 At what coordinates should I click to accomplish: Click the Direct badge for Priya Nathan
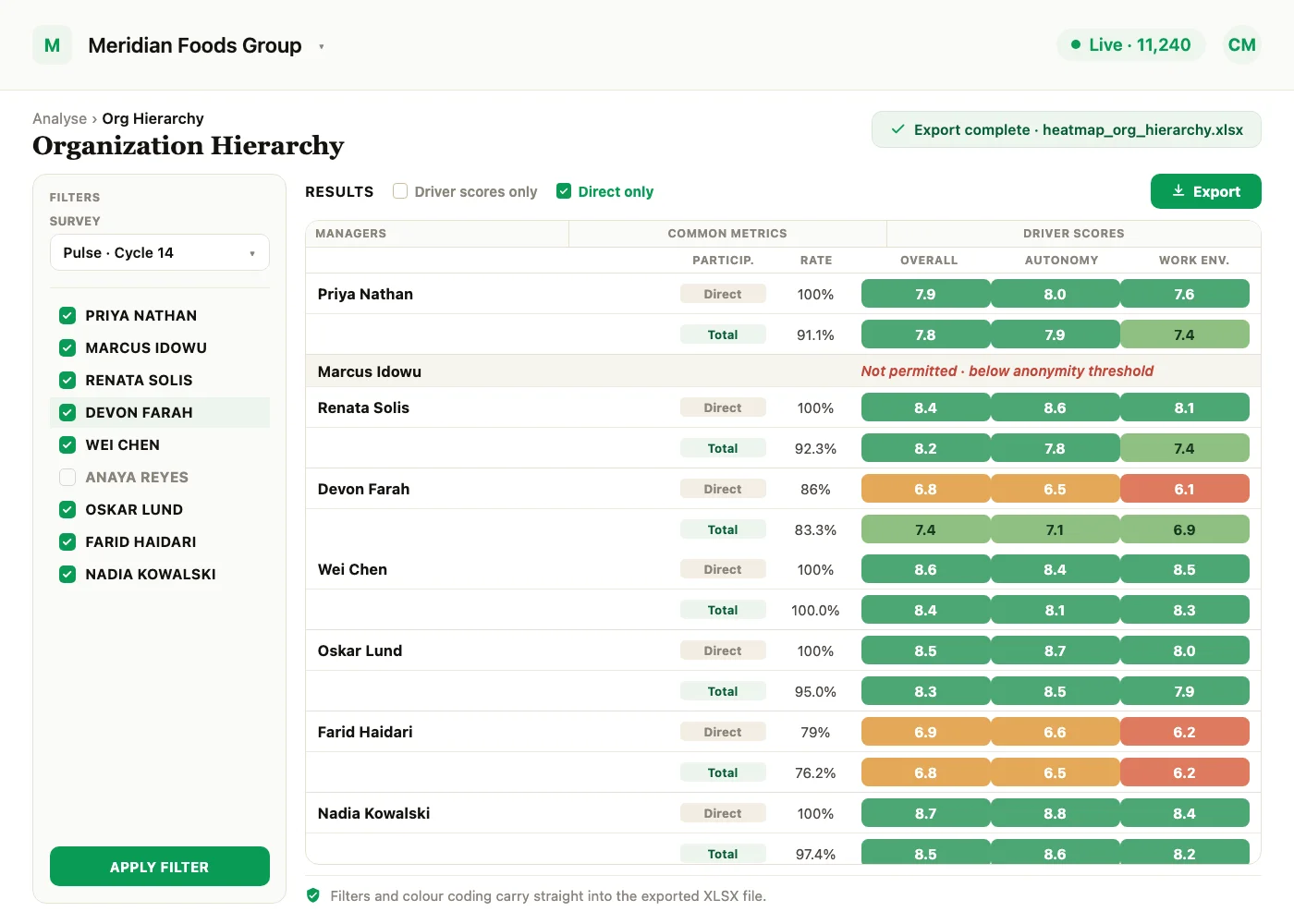click(723, 294)
